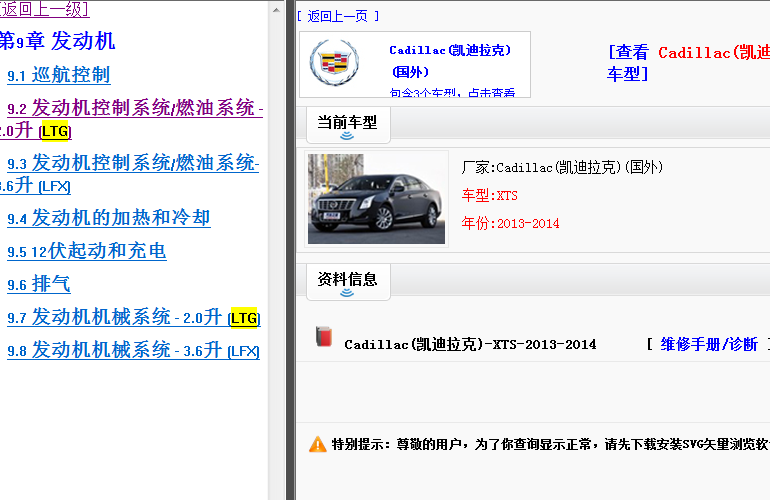Open 9.7 发动机机械系统 2.0升 LTG

(x=134, y=317)
